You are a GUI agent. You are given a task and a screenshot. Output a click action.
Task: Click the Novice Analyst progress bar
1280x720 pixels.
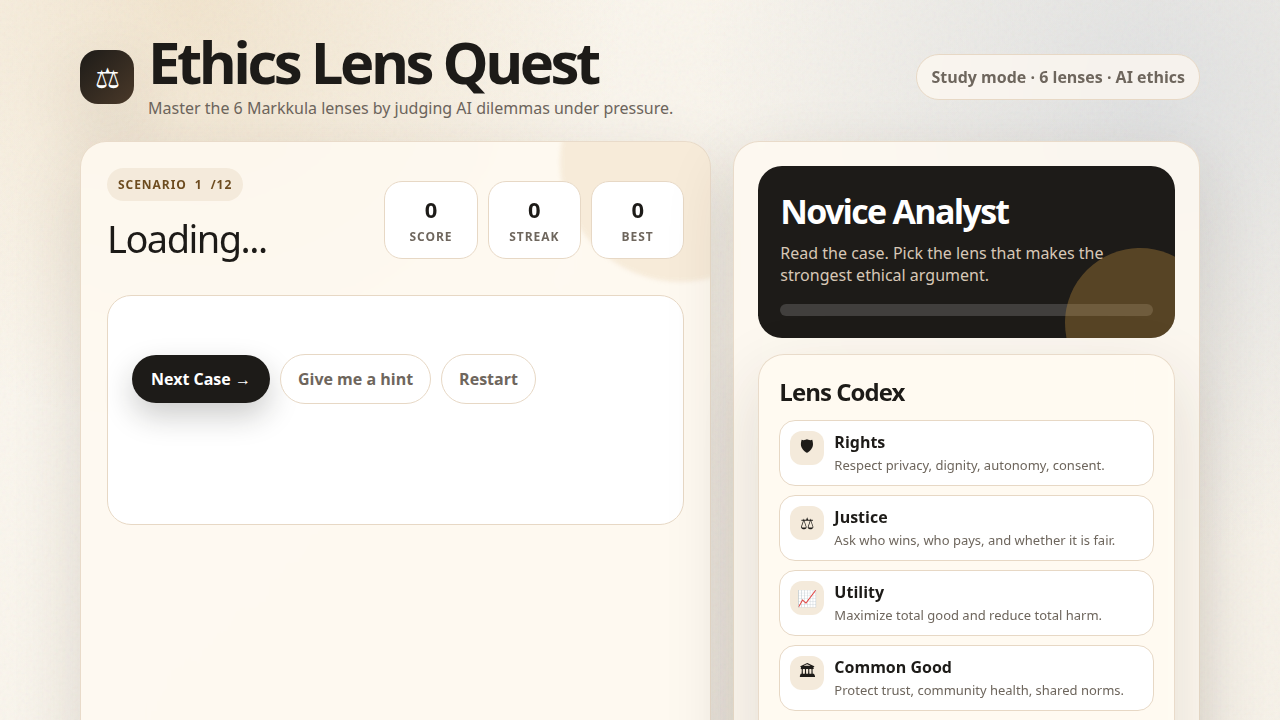click(x=966, y=310)
